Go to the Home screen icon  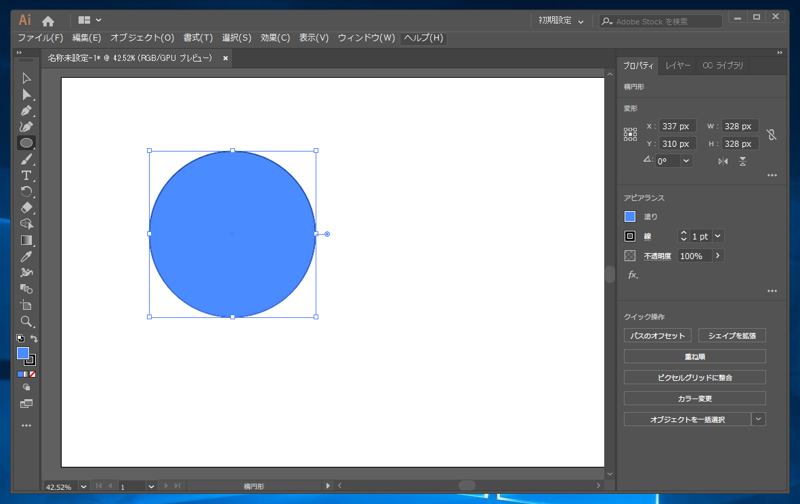pos(48,21)
